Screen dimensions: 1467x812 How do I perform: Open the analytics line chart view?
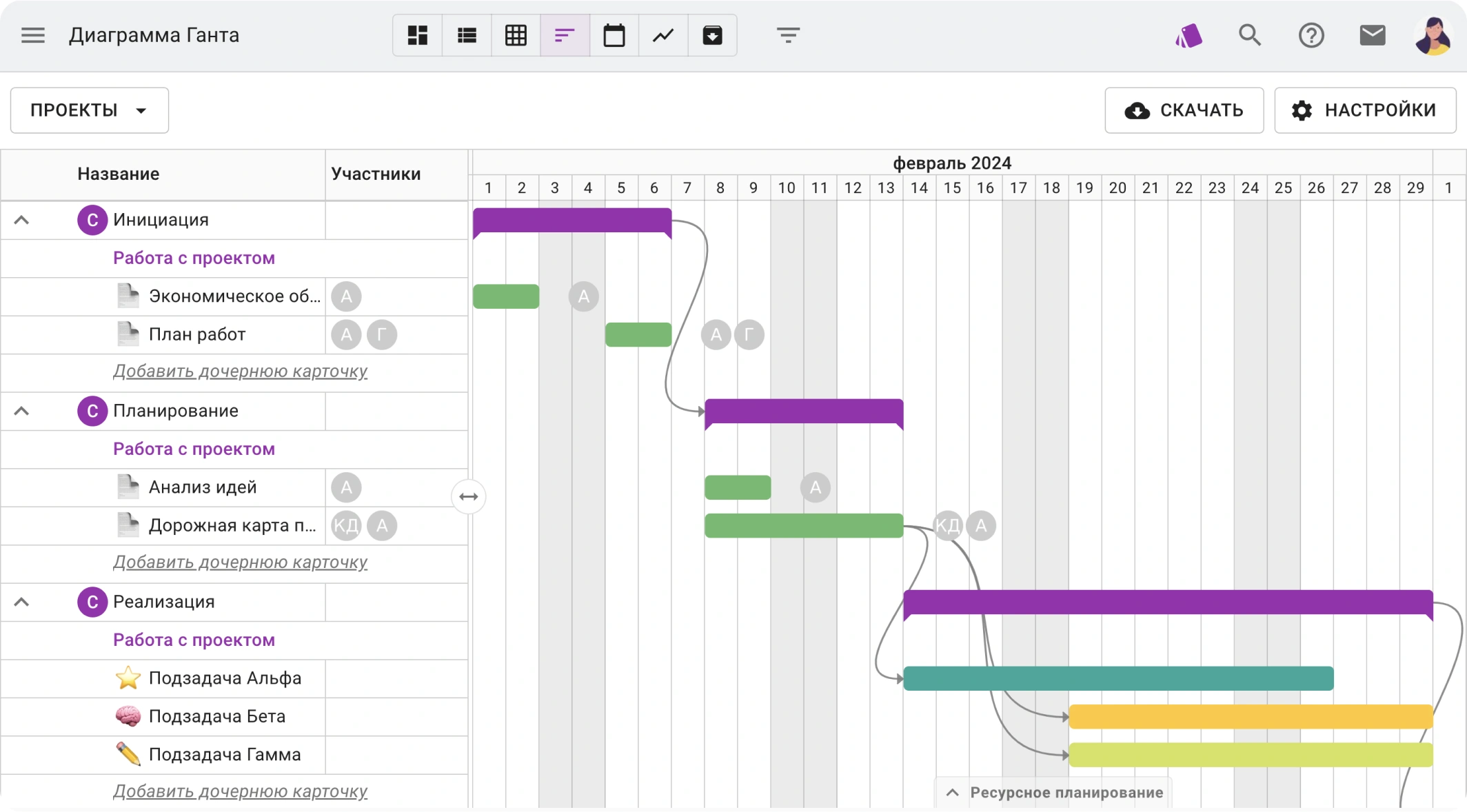pos(663,35)
